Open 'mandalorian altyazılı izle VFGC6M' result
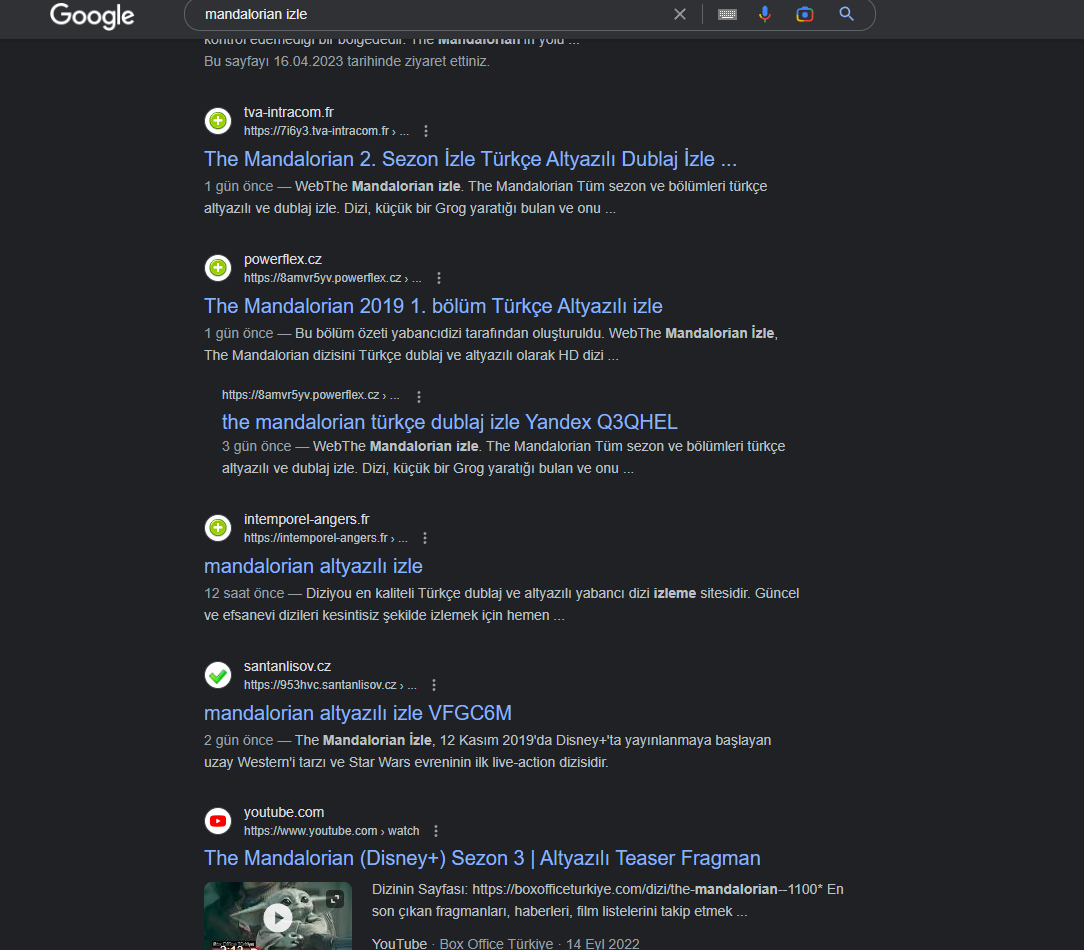Image resolution: width=1084 pixels, height=950 pixels. tap(357, 713)
